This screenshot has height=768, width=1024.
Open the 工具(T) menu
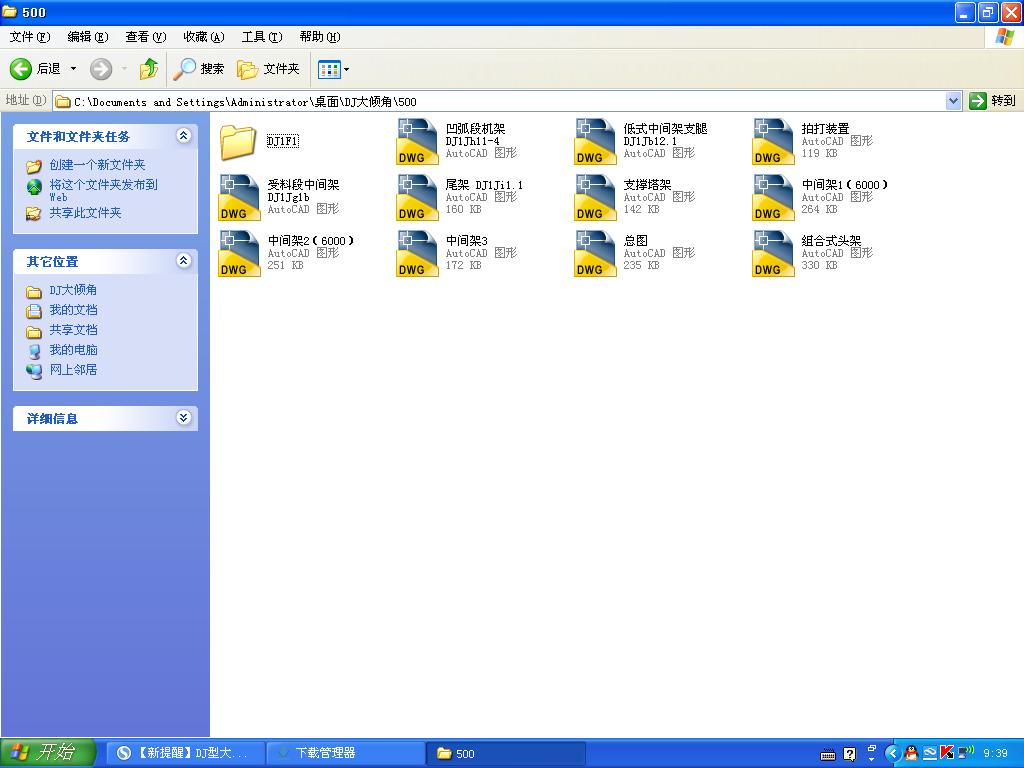[x=262, y=37]
